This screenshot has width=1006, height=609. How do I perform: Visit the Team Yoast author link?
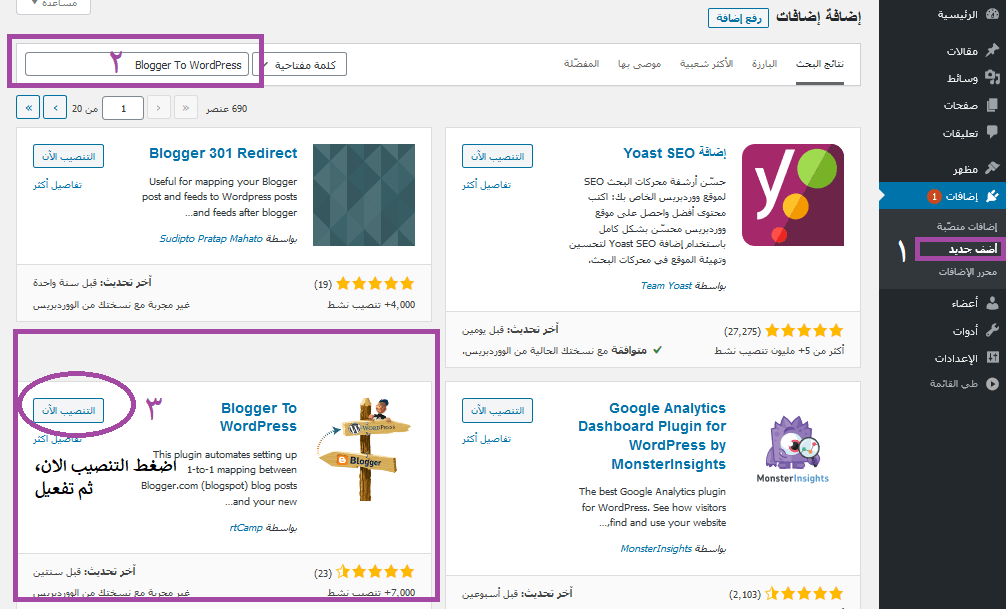point(667,286)
